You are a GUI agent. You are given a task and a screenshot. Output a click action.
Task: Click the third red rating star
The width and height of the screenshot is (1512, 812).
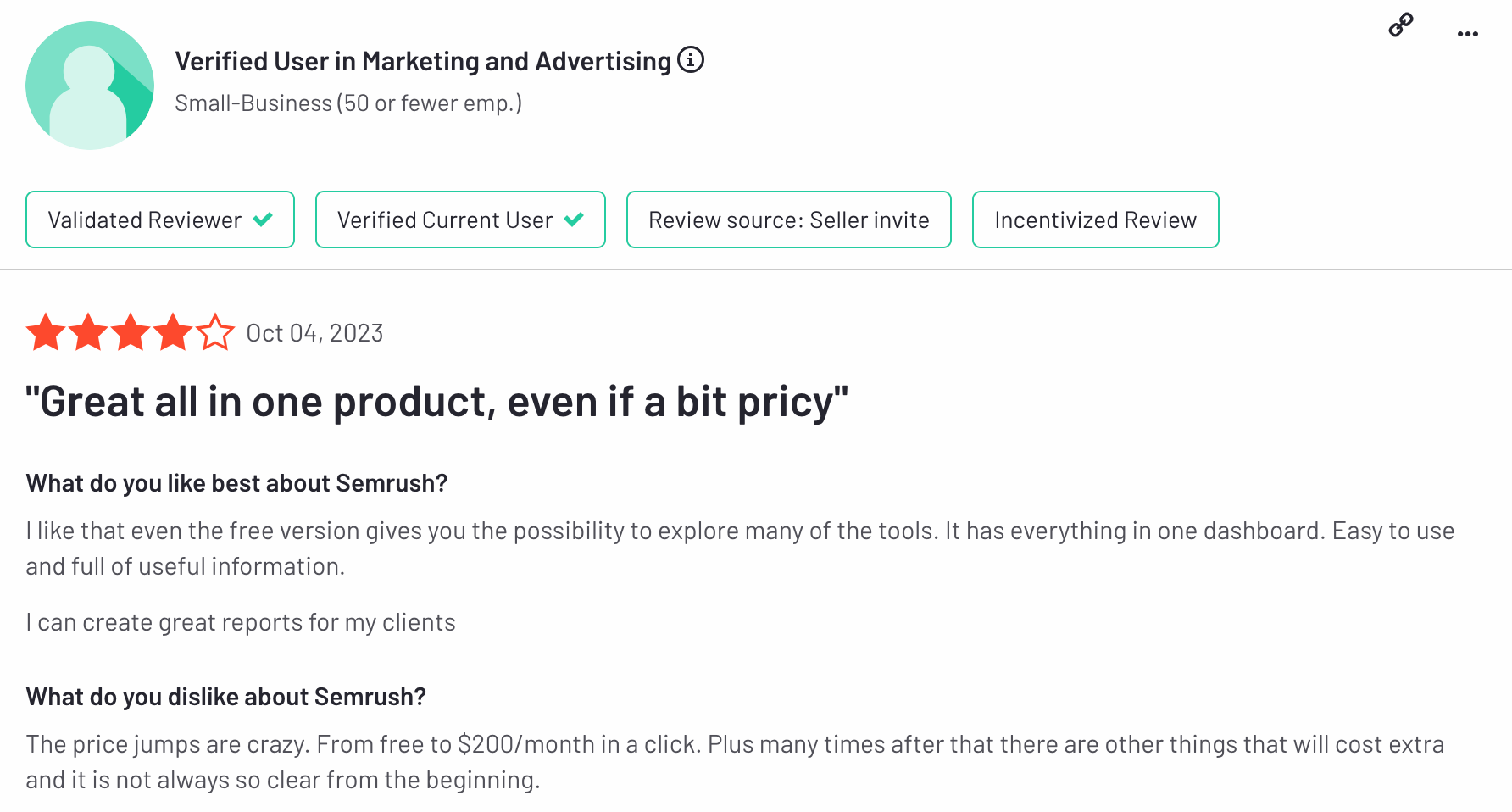131,332
